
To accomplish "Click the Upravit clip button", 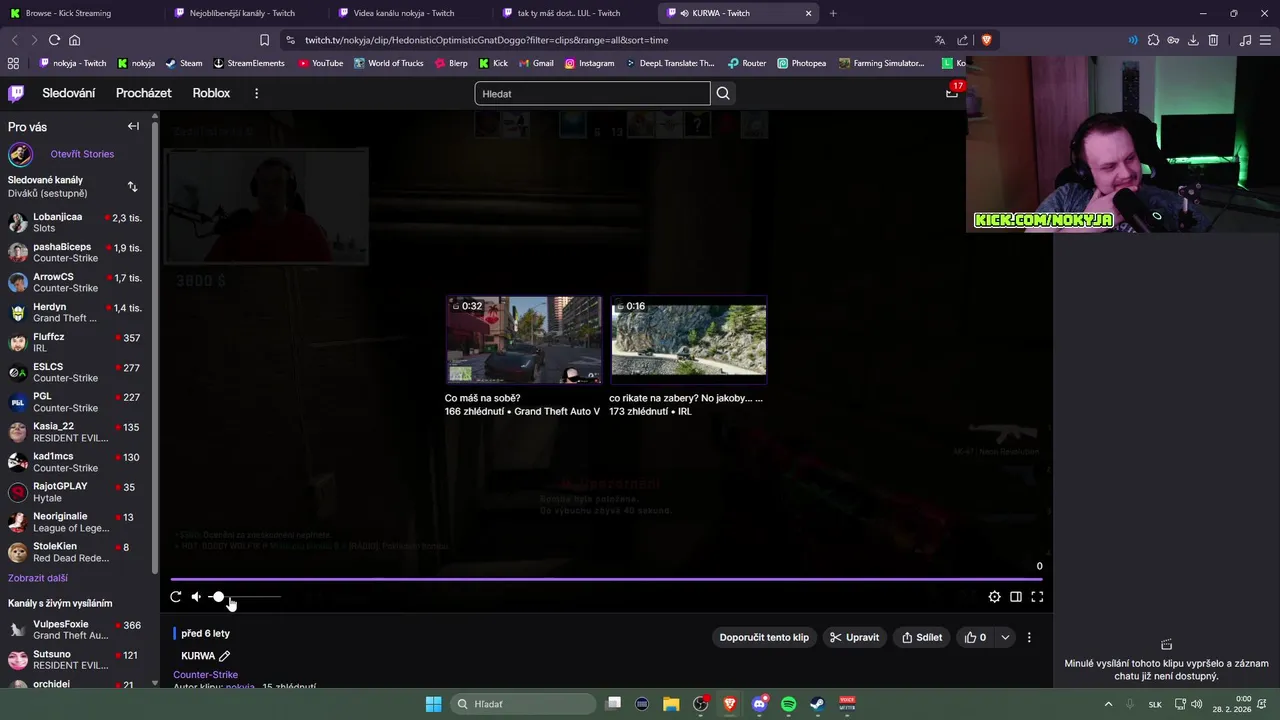I will pyautogui.click(x=853, y=637).
